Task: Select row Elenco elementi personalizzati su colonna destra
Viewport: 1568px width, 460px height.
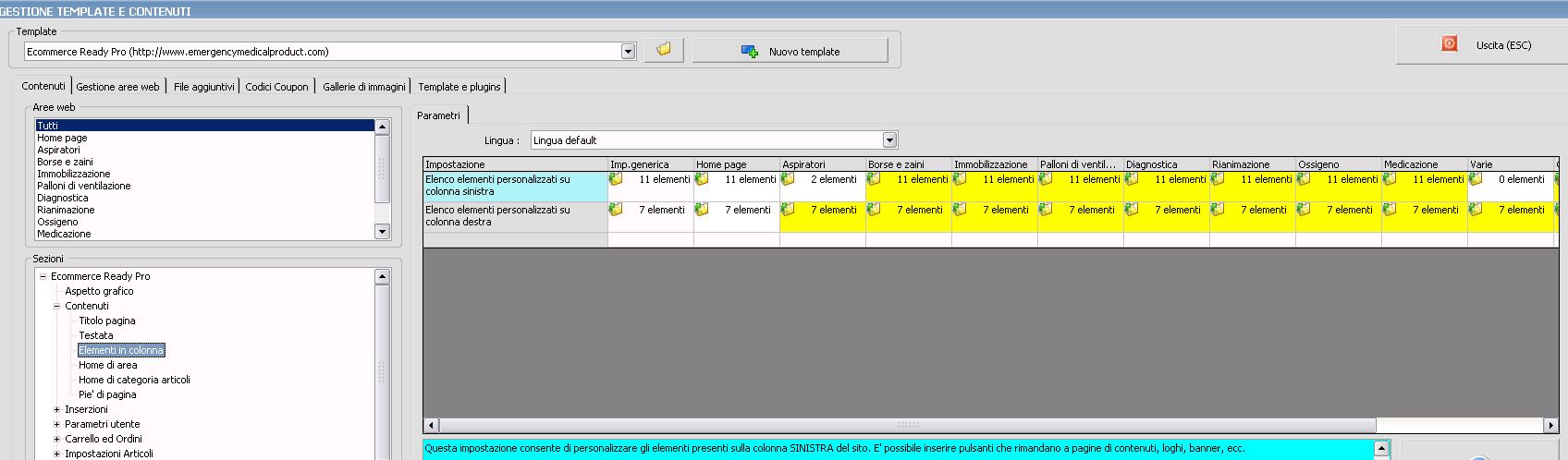Action: [x=515, y=216]
